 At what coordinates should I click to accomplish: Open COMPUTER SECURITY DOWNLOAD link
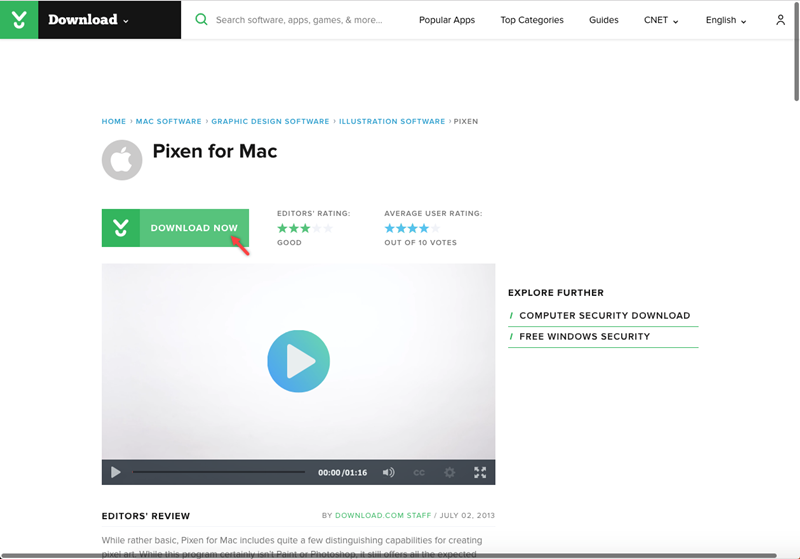(605, 316)
